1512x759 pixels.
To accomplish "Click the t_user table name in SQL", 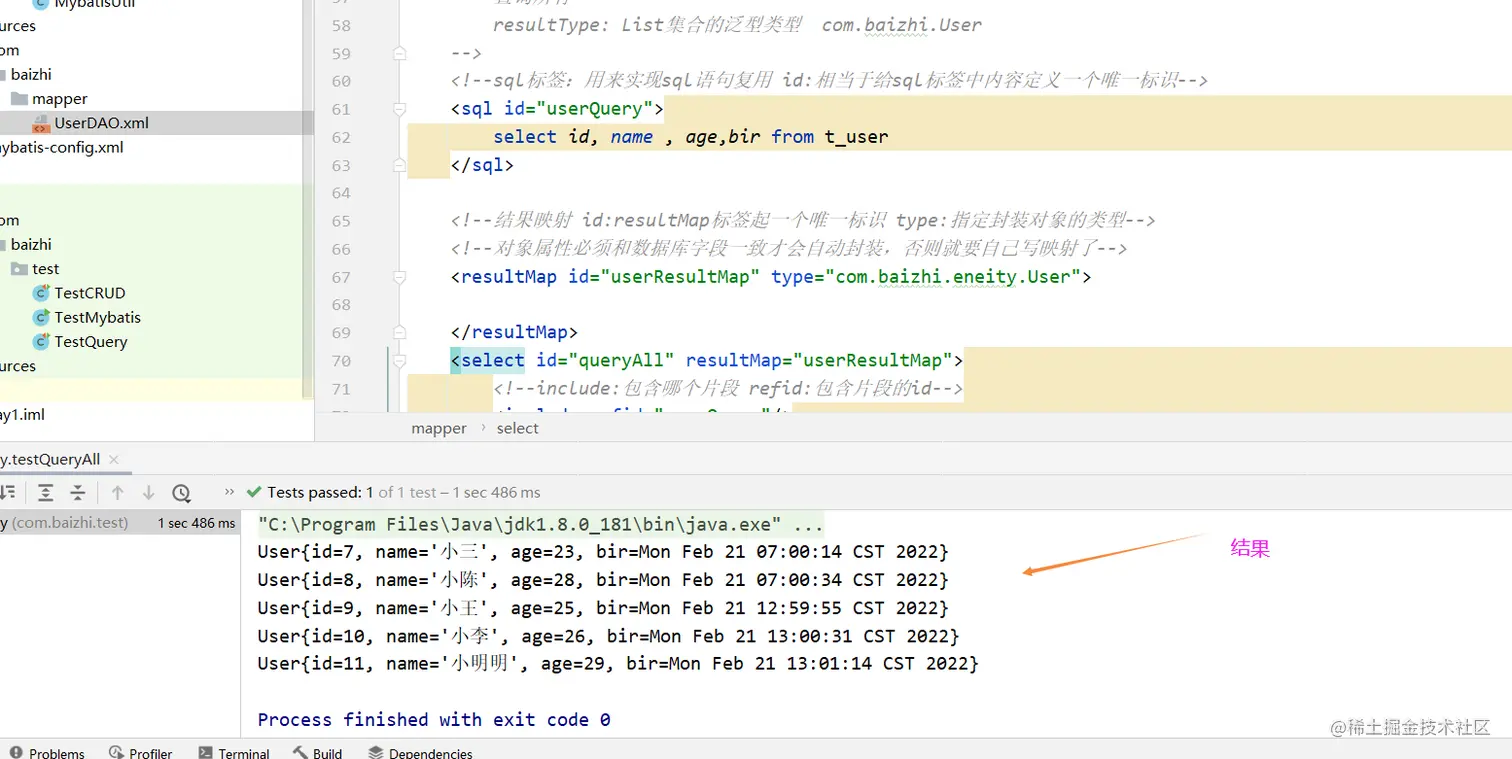I will coord(856,136).
